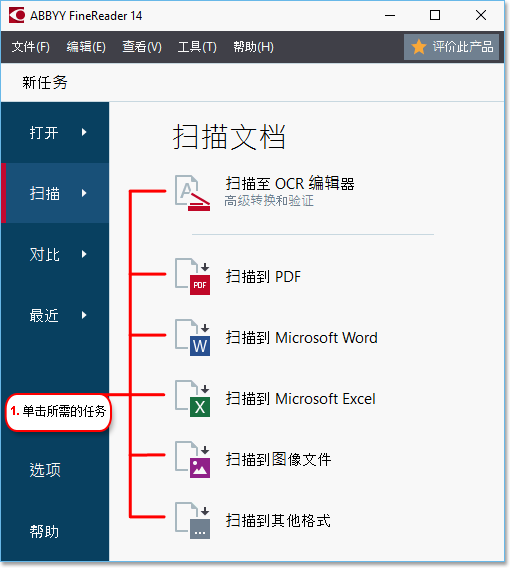
Task: Click the Scan to Microsoft Word icon
Action: point(192,338)
